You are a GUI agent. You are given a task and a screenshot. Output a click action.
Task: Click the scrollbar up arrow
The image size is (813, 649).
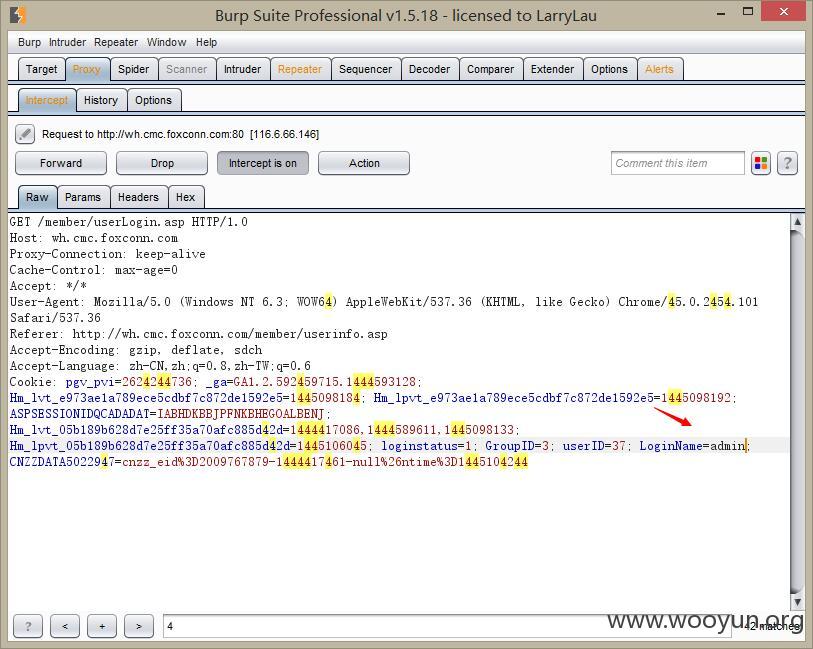(797, 222)
